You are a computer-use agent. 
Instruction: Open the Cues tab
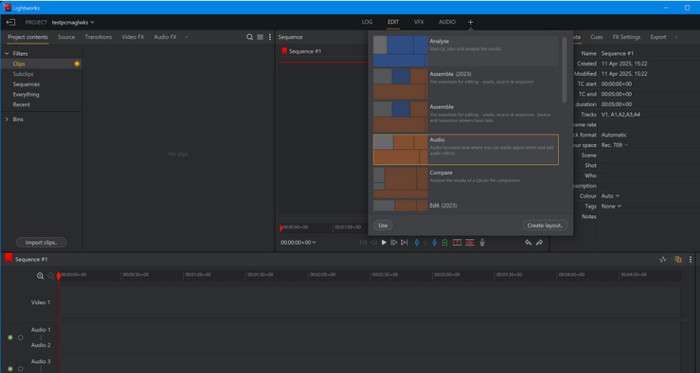596,37
